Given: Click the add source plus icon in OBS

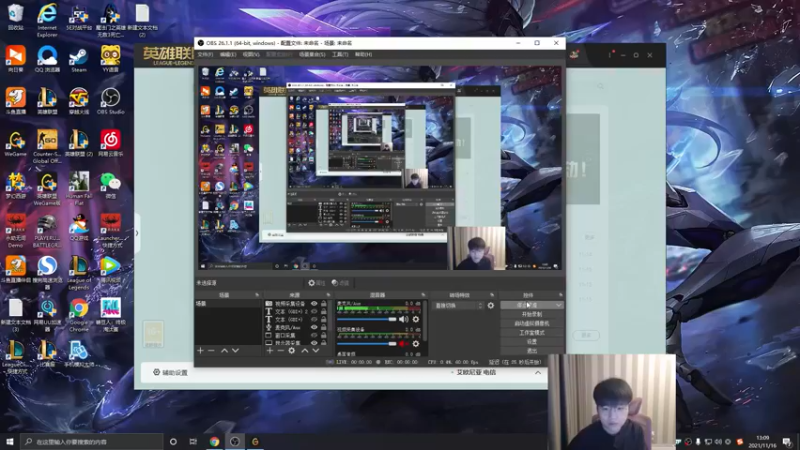Looking at the screenshot, I should tap(270, 351).
